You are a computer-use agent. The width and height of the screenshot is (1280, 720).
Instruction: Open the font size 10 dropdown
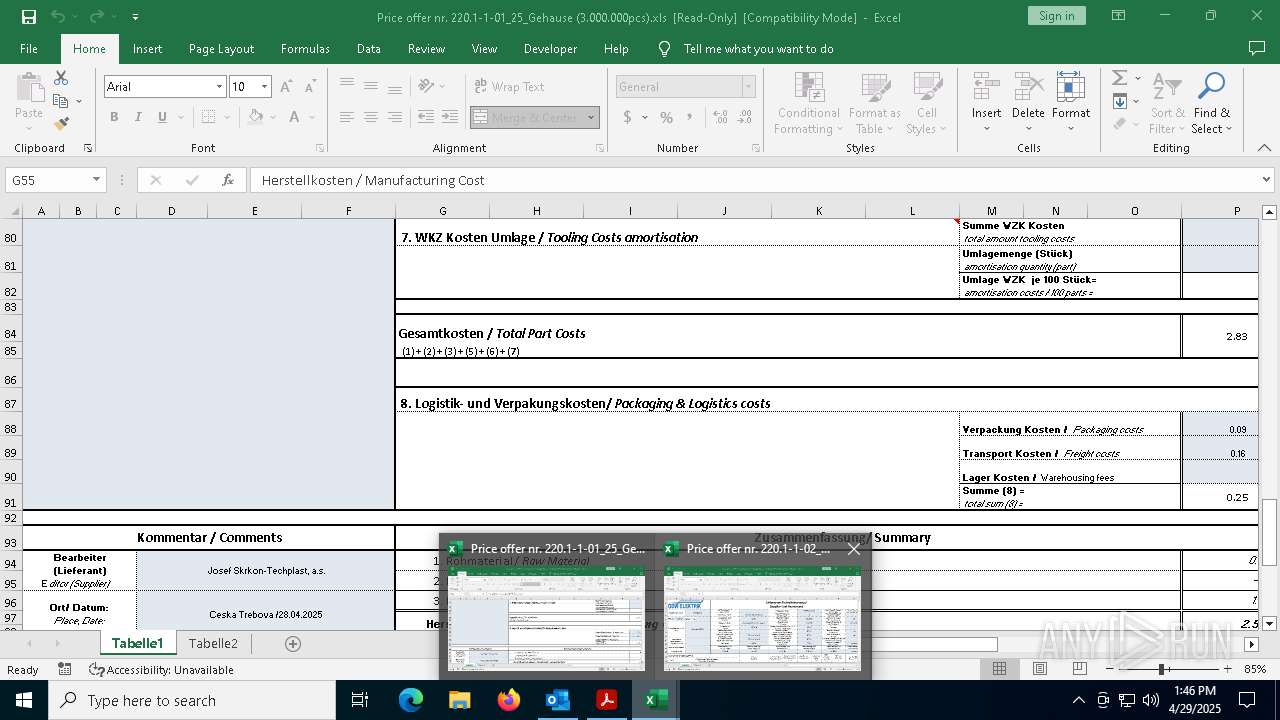[x=264, y=87]
